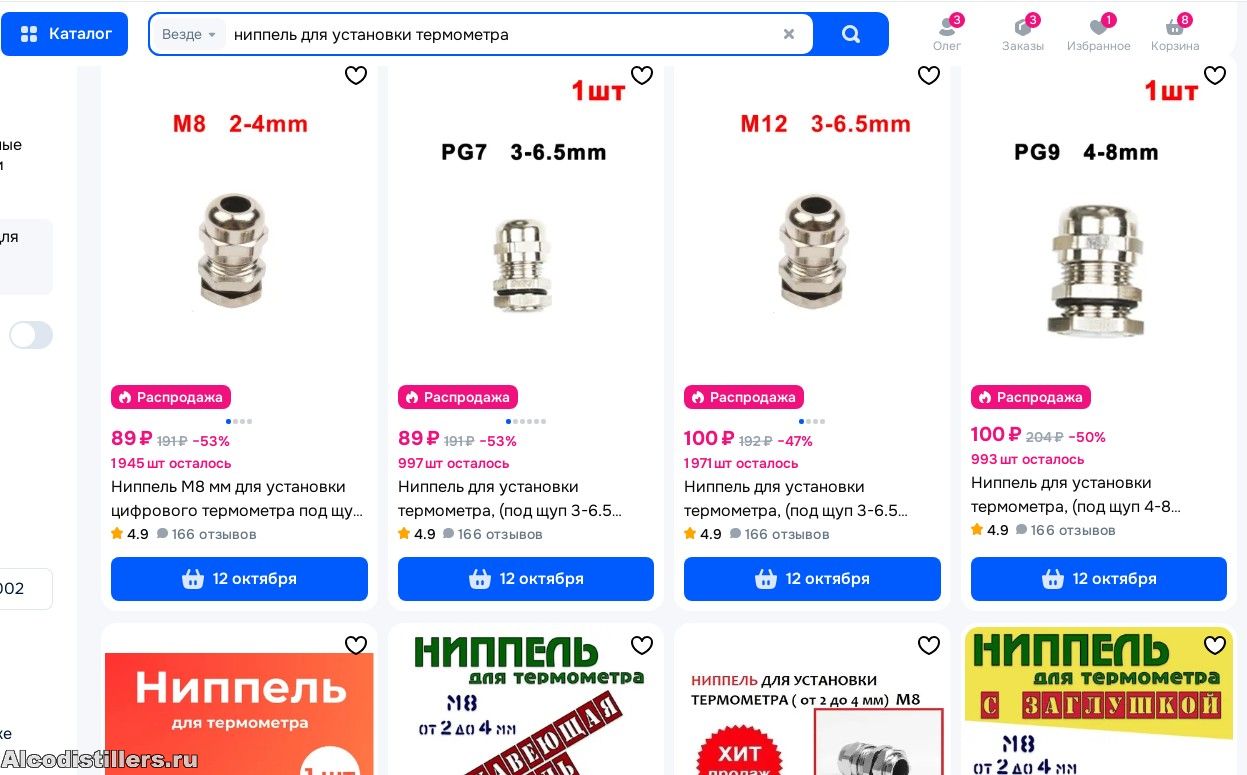Toggle the switch in the left filter sidebar
The height and width of the screenshot is (775, 1247).
[x=31, y=335]
